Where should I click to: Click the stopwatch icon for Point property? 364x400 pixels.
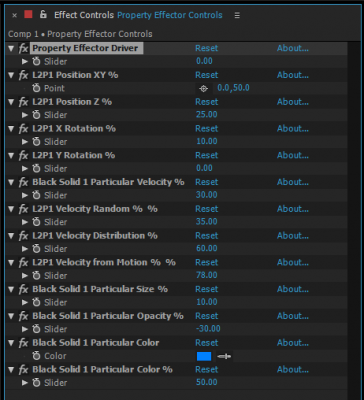point(36,88)
